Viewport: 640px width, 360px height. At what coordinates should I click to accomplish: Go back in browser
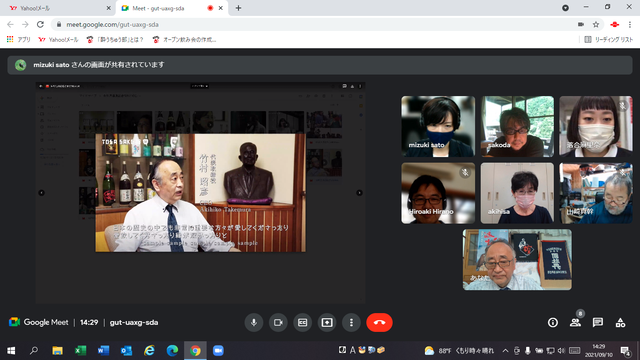coord(11,24)
